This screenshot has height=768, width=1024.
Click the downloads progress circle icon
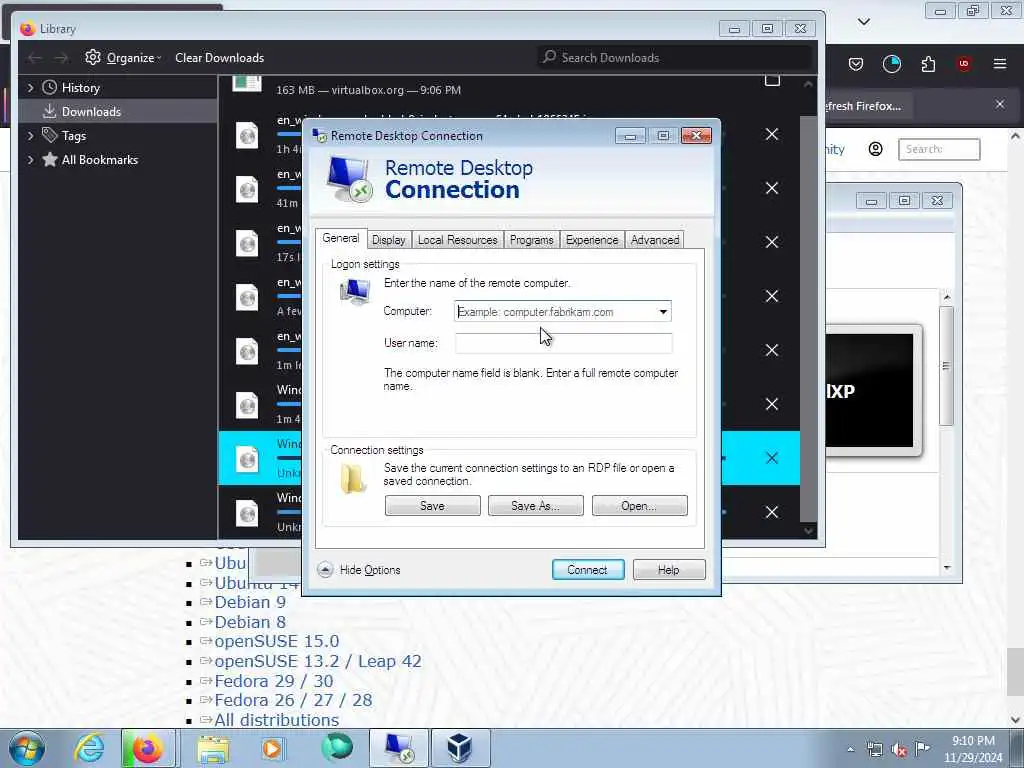coord(891,64)
